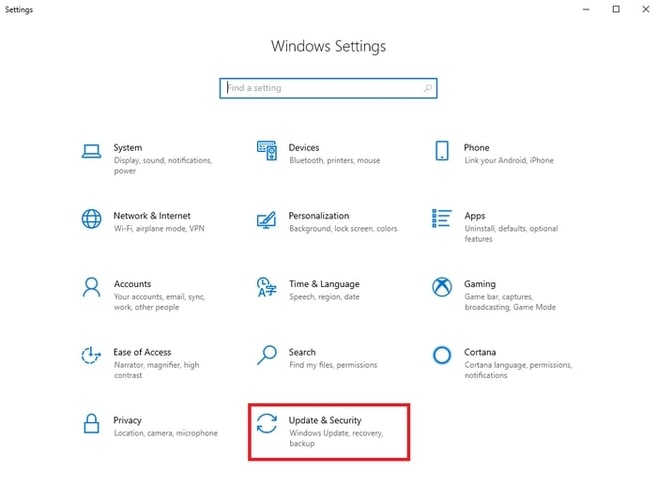657x500 pixels.
Task: Click 'Location, camera, microphone' description
Action: (x=166, y=433)
